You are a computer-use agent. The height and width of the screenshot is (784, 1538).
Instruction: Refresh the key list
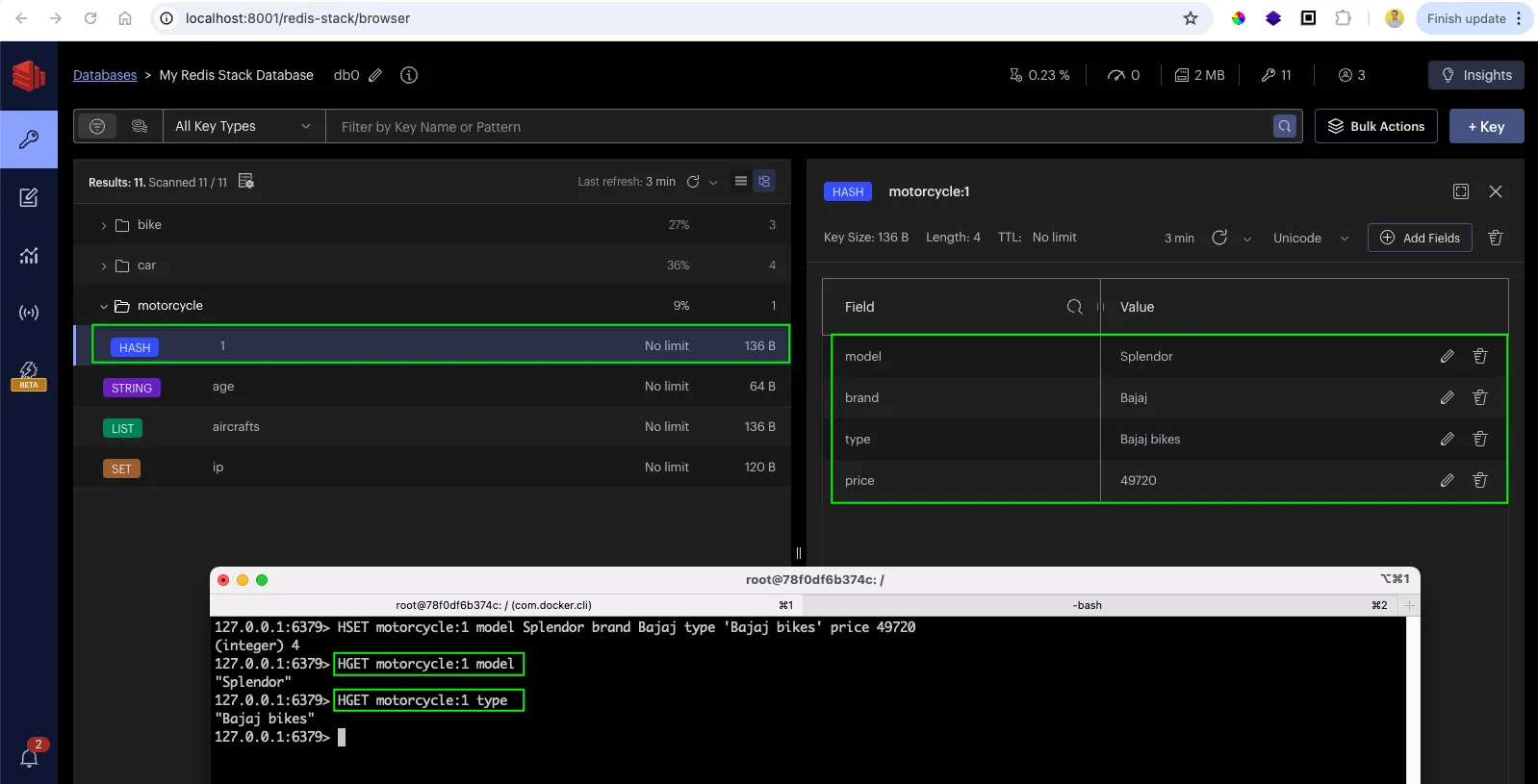[693, 181]
